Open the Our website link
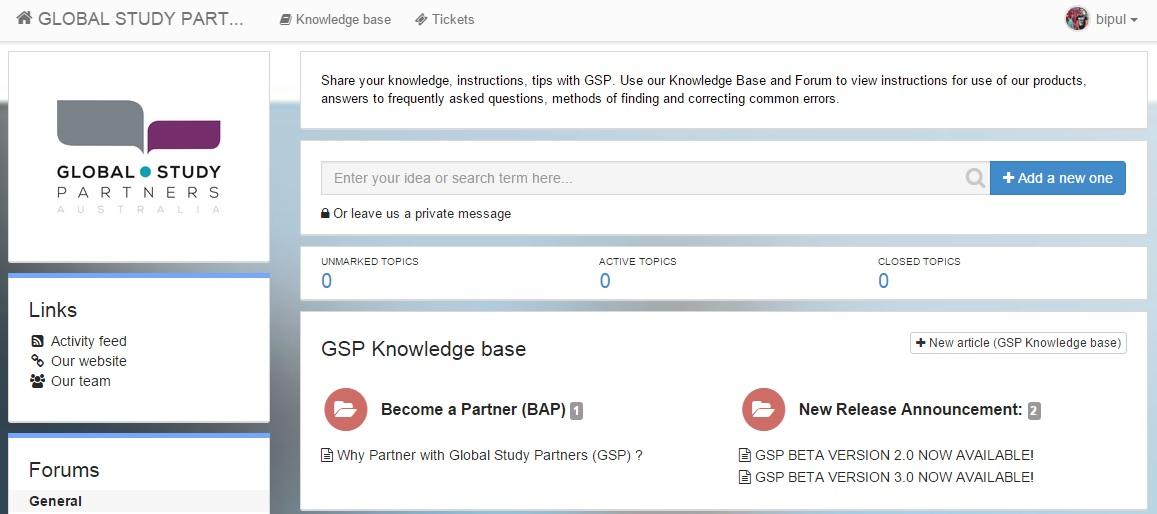 89,361
